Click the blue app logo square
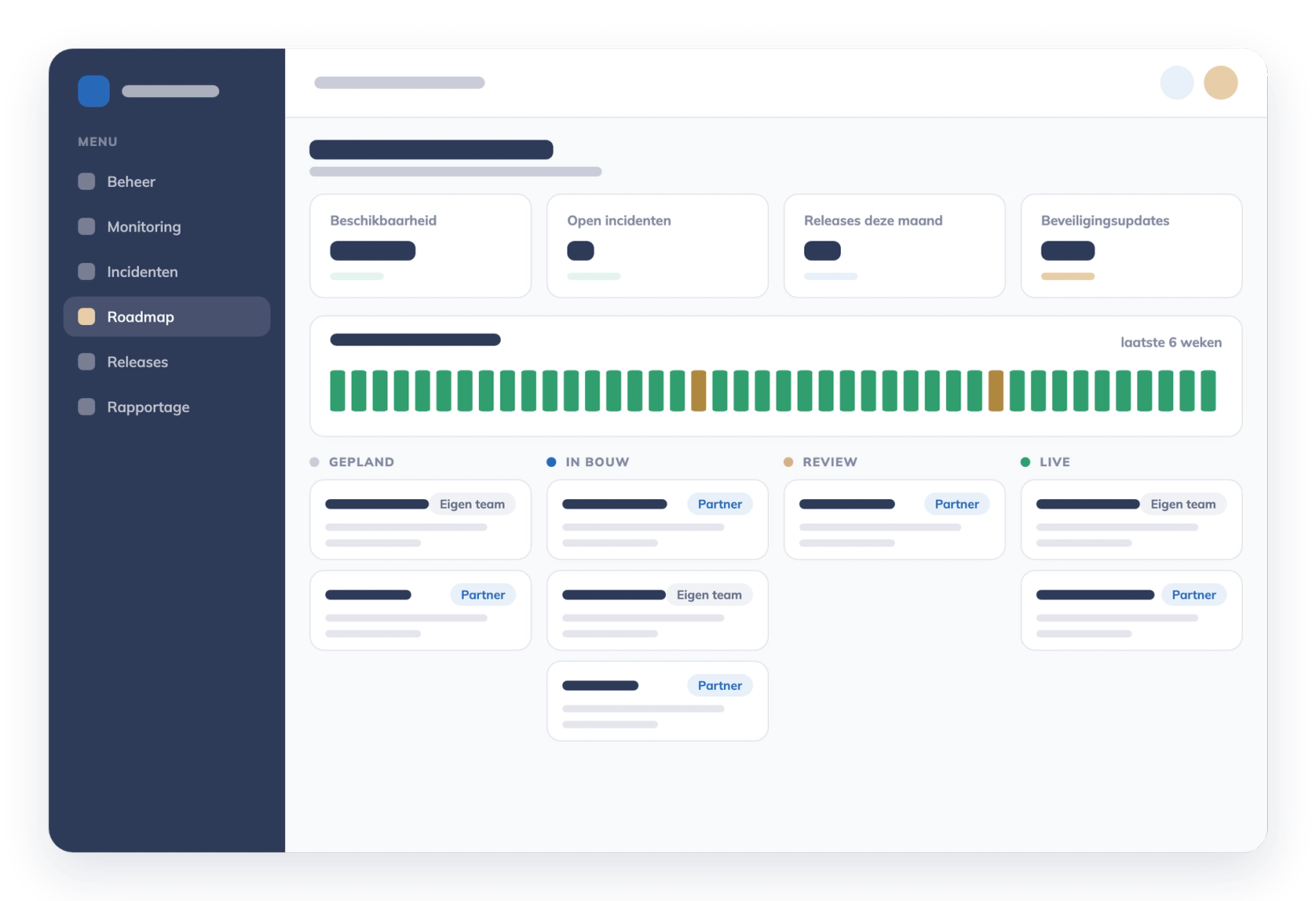This screenshot has width=1316, height=901. (93, 91)
